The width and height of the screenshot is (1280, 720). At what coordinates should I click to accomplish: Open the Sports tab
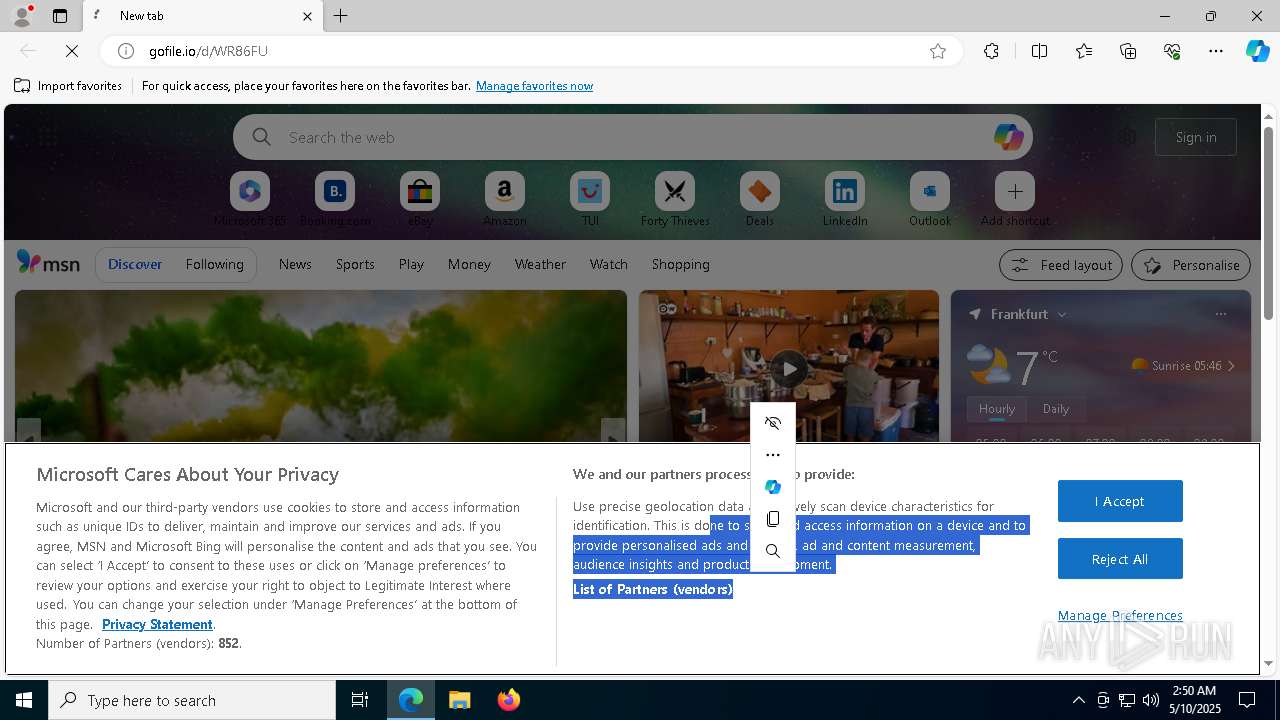coord(355,264)
